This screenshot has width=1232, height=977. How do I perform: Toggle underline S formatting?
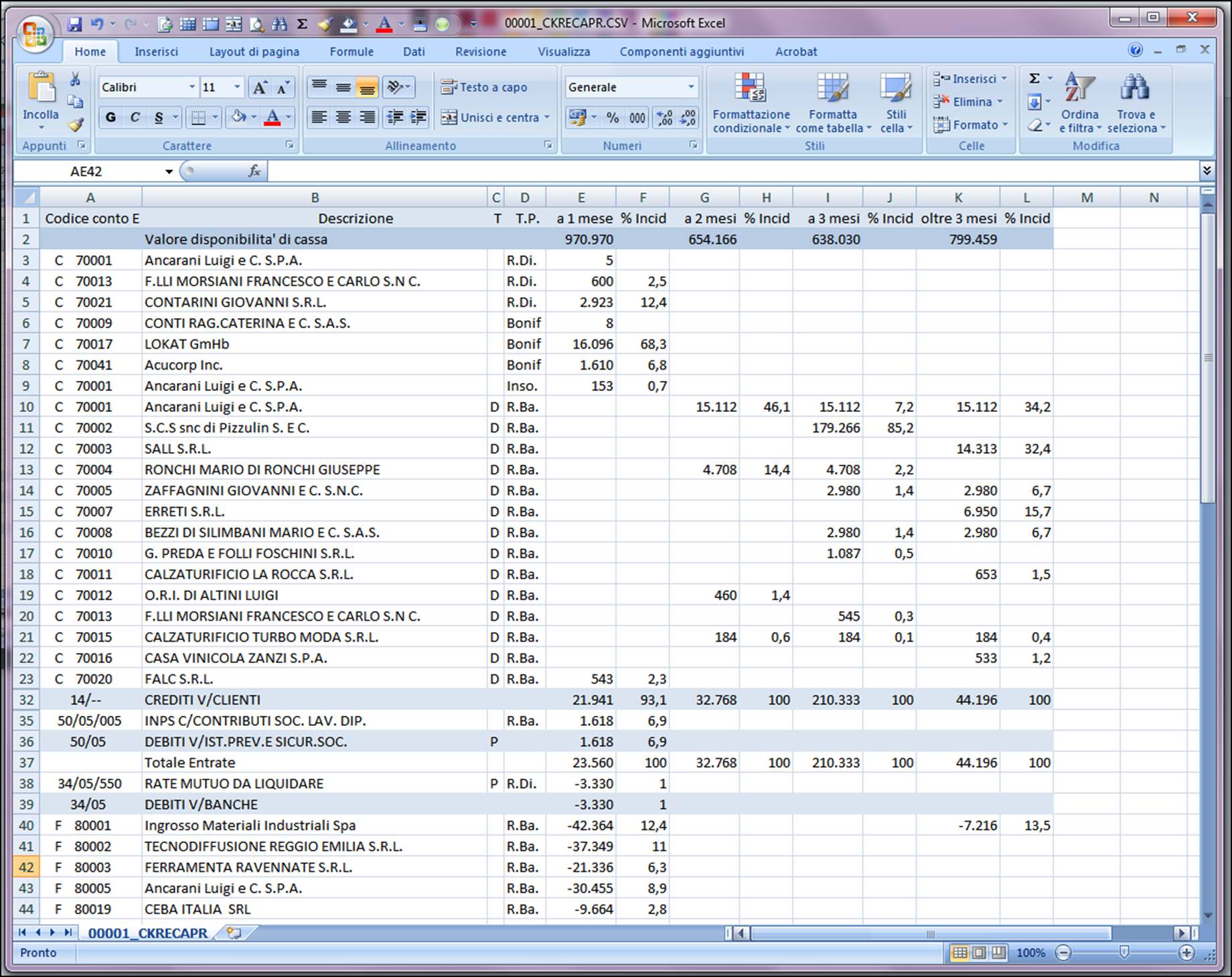pos(159,117)
